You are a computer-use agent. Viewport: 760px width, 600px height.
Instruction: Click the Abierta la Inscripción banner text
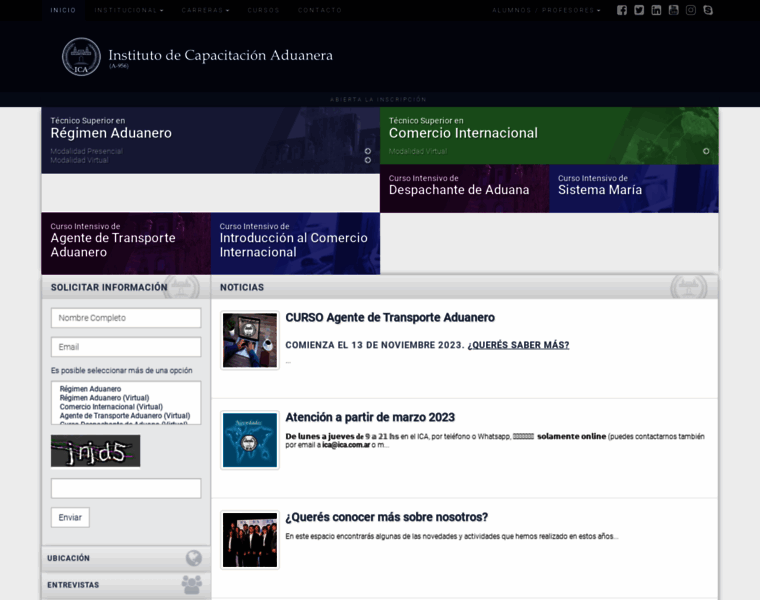[x=378, y=99]
